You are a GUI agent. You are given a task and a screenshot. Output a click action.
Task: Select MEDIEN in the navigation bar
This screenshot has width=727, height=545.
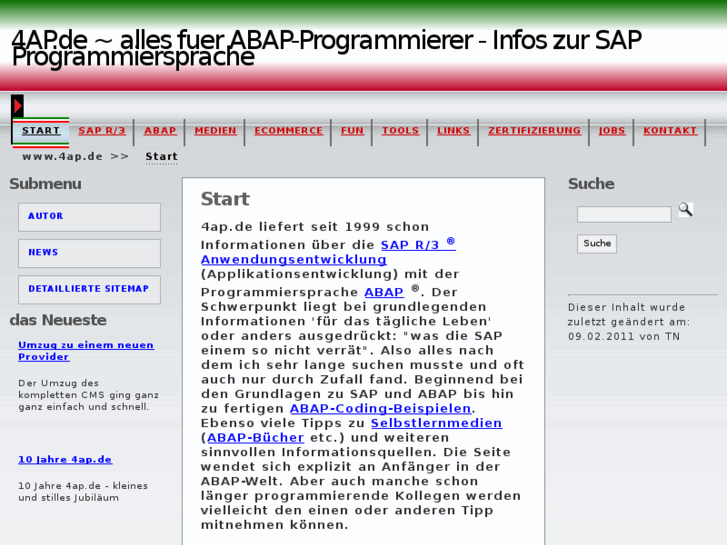click(x=215, y=131)
